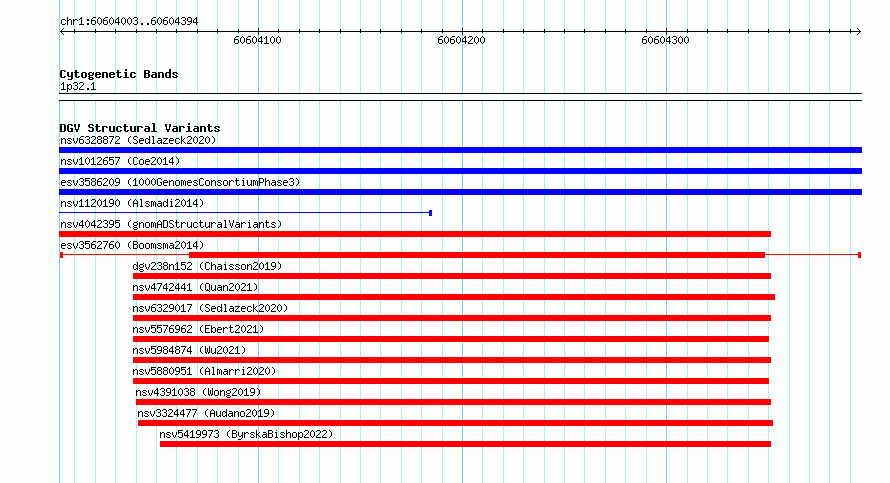The width and height of the screenshot is (890, 483).
Task: Click the left red end marker of esv3562760
Action: [x=61, y=255]
